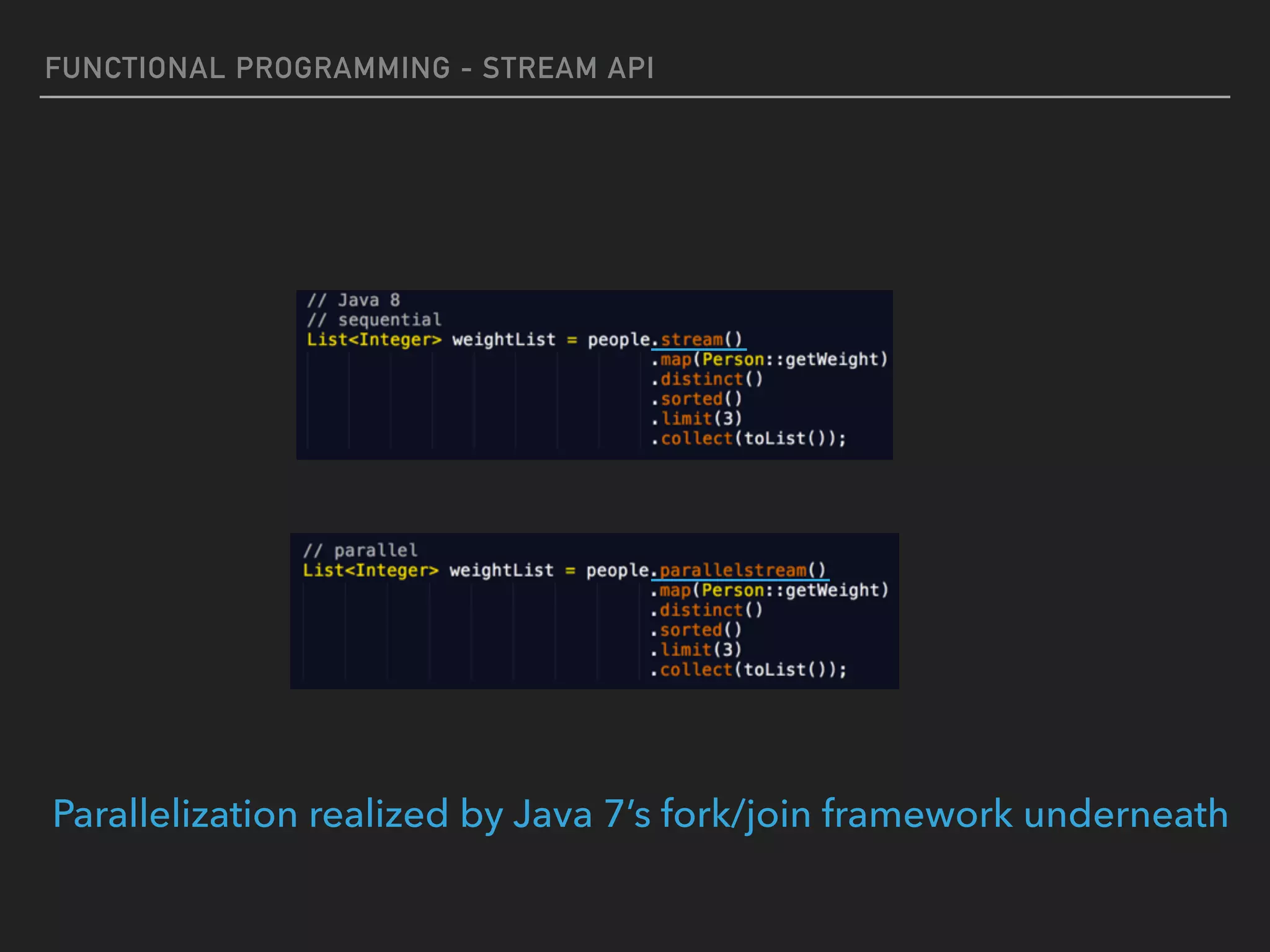Click the 'Parallelization realized by Java 7's fork/join' caption
1270x952 pixels.
point(640,814)
